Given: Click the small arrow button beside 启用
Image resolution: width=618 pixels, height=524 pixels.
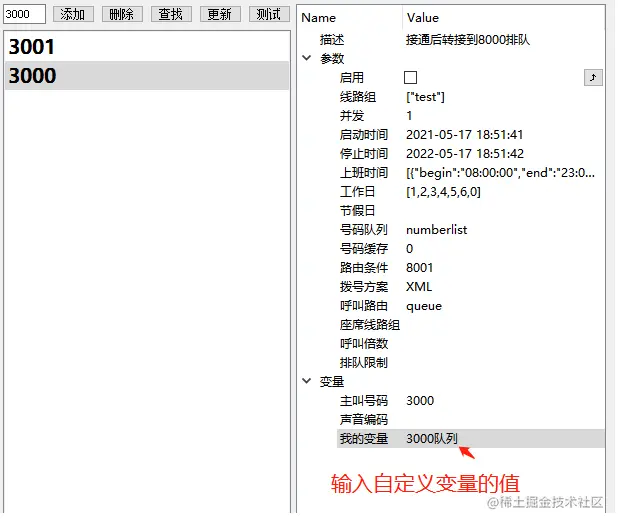Looking at the screenshot, I should [x=593, y=77].
